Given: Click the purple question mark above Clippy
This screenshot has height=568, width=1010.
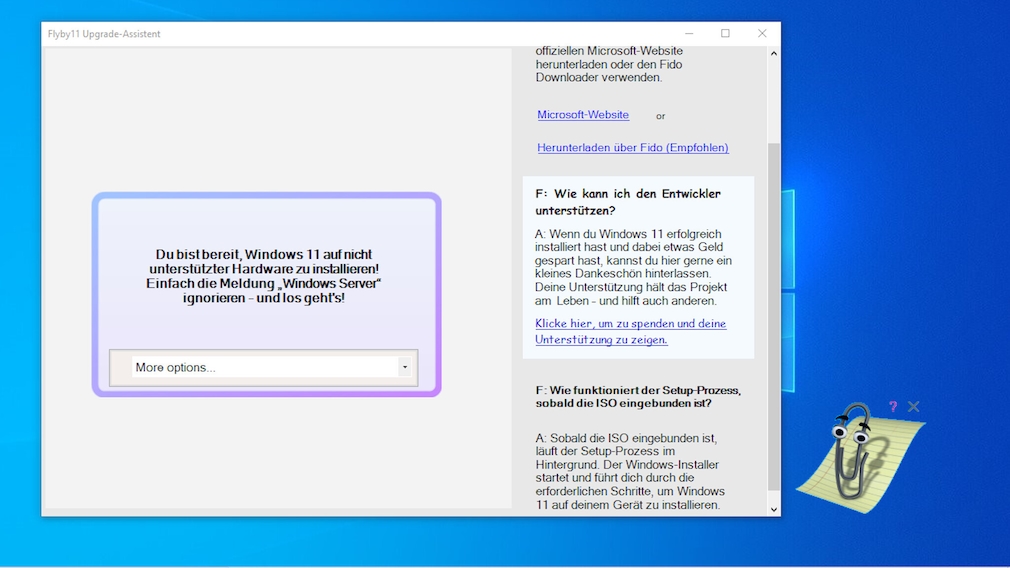Looking at the screenshot, I should [x=892, y=407].
